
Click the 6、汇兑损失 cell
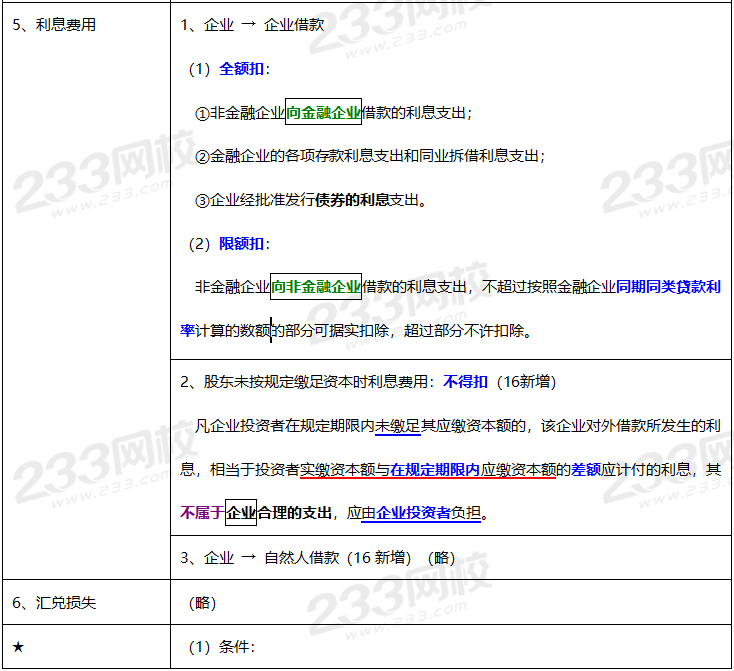(x=55, y=603)
